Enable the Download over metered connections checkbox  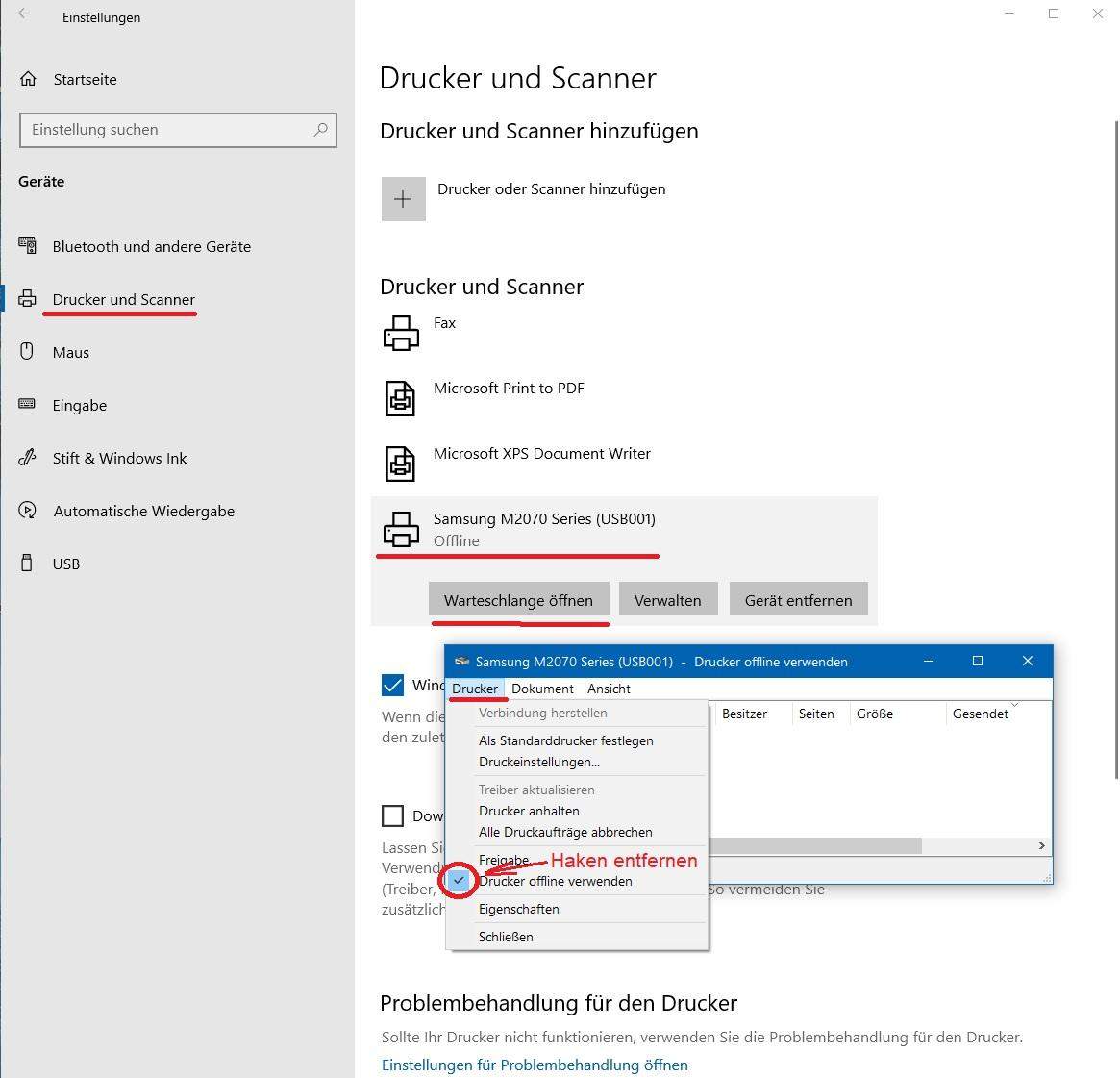[392, 815]
